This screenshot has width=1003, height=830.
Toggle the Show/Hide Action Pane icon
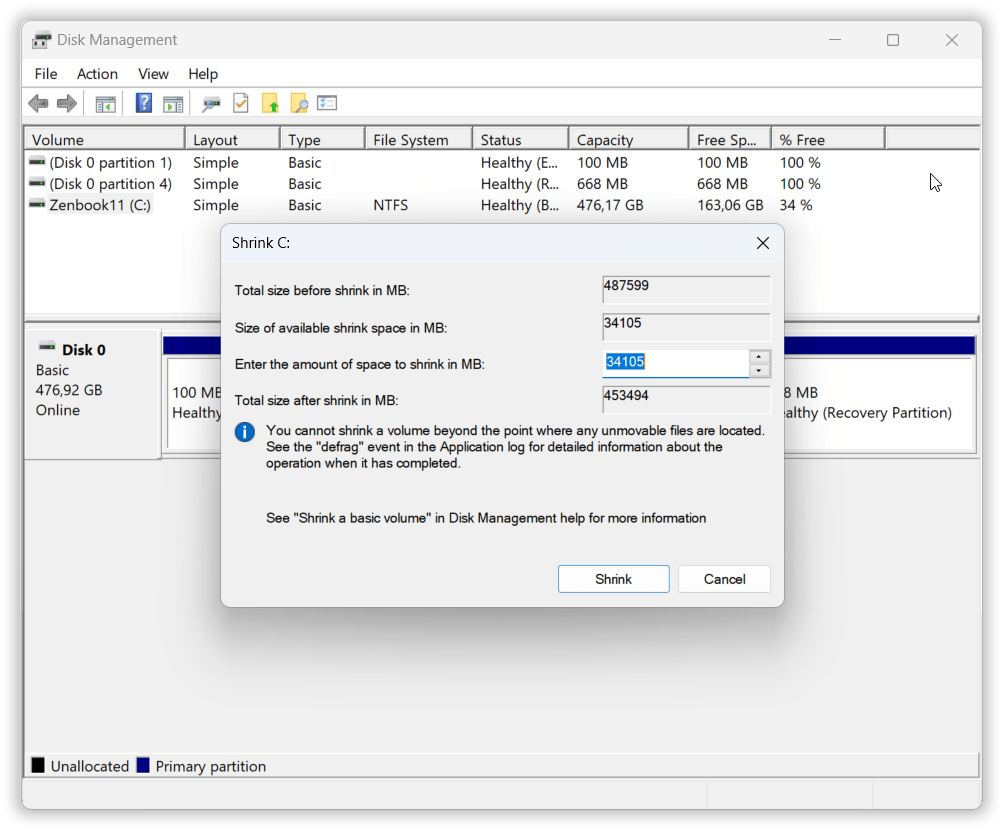(x=173, y=103)
